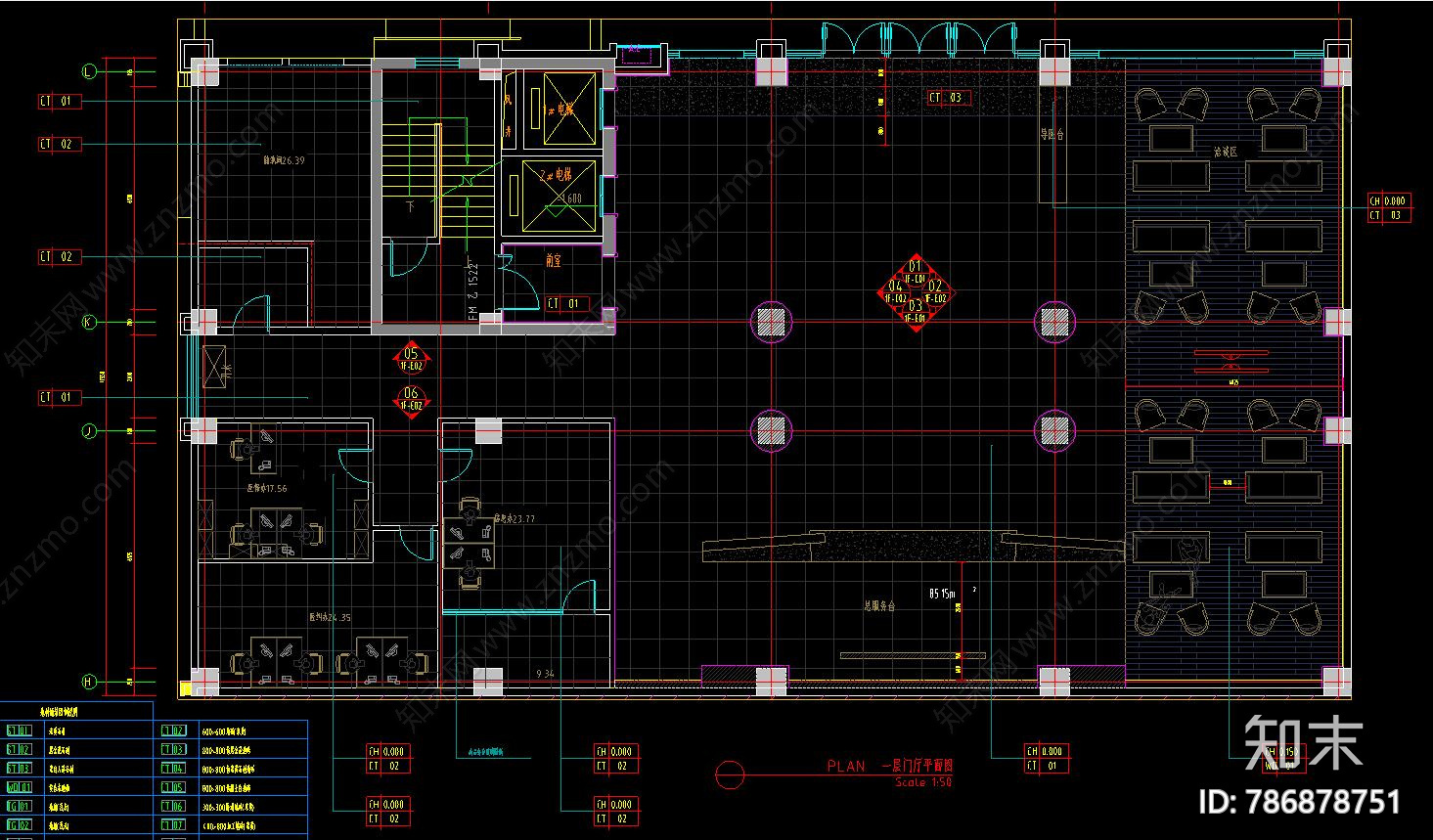Select the topmost CT 01 tag on left

point(60,101)
